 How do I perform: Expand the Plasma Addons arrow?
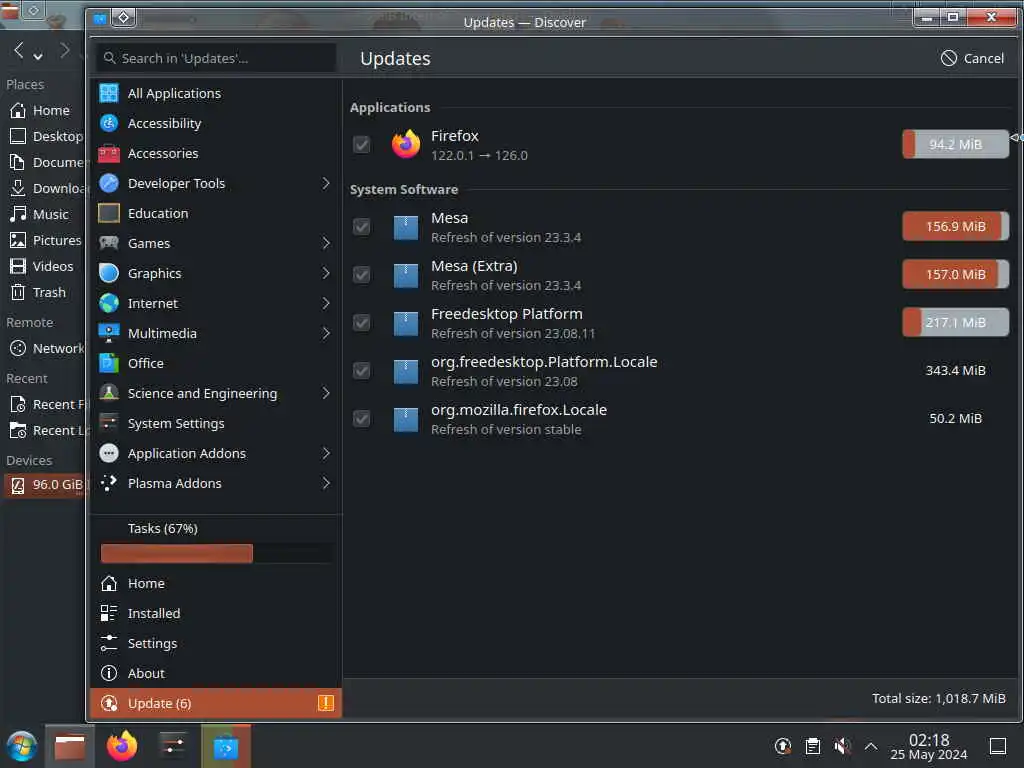(326, 483)
